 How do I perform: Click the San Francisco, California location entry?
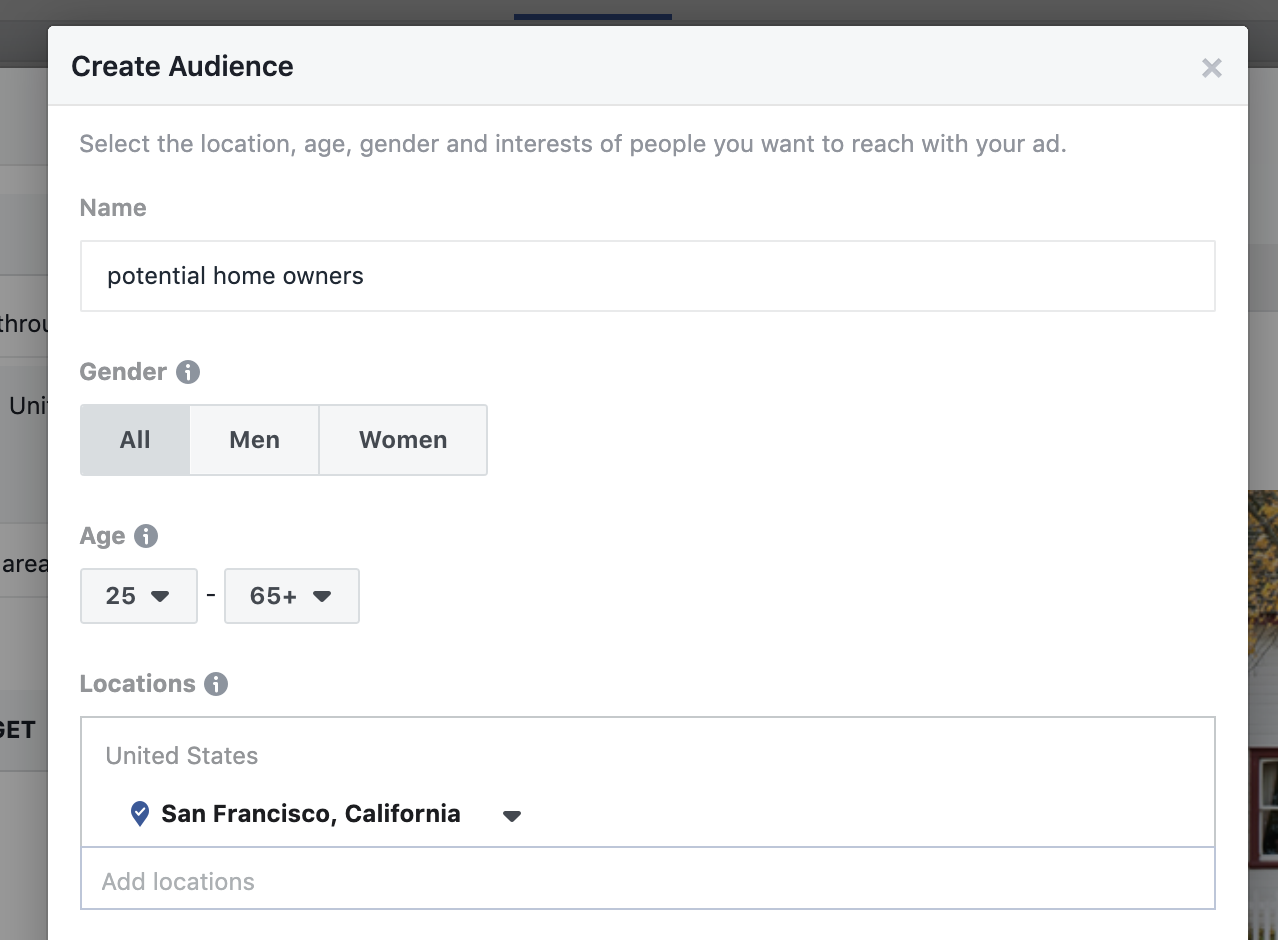click(311, 814)
